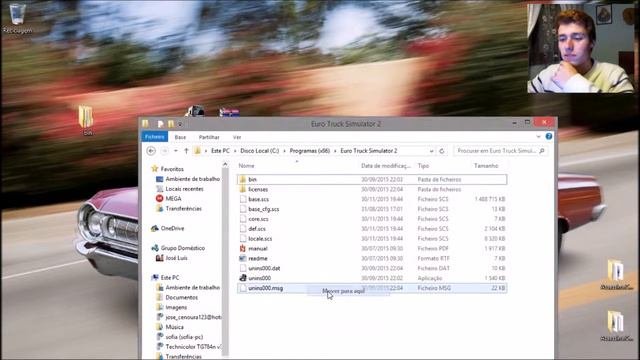Select the Bin folder on the desktop
The image size is (640, 360).
point(86,120)
